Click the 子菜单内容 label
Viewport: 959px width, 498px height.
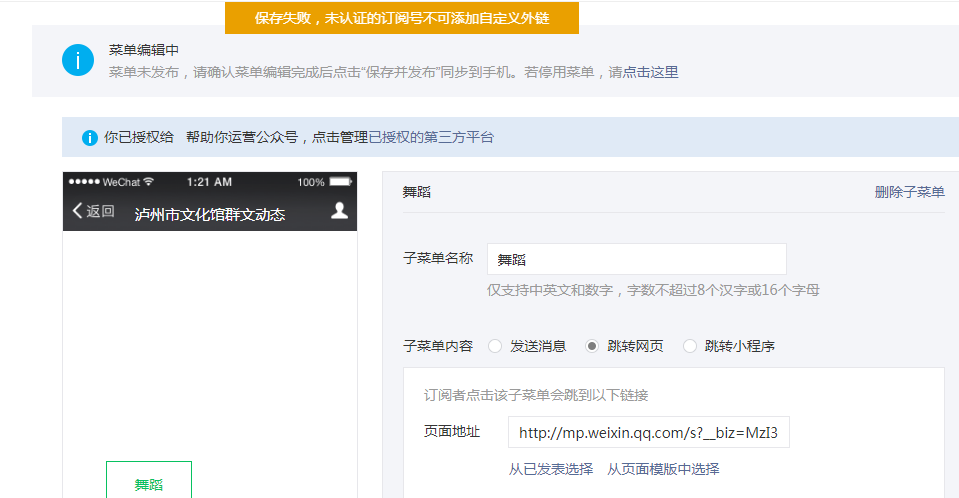438,346
